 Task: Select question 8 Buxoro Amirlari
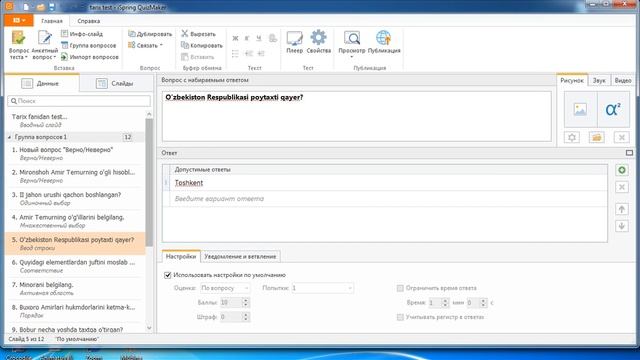pos(76,311)
